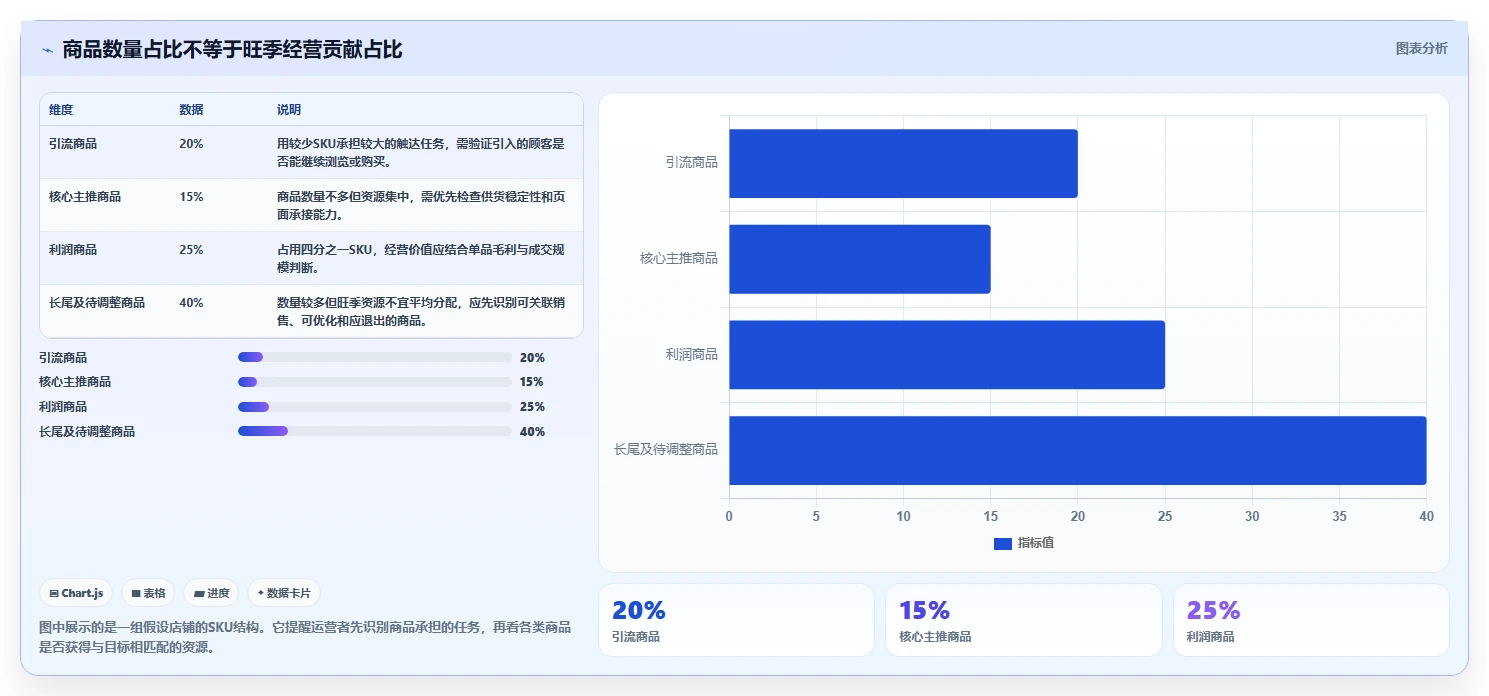Click the lightning icon beside the title
The image size is (1489, 696).
click(x=47, y=50)
